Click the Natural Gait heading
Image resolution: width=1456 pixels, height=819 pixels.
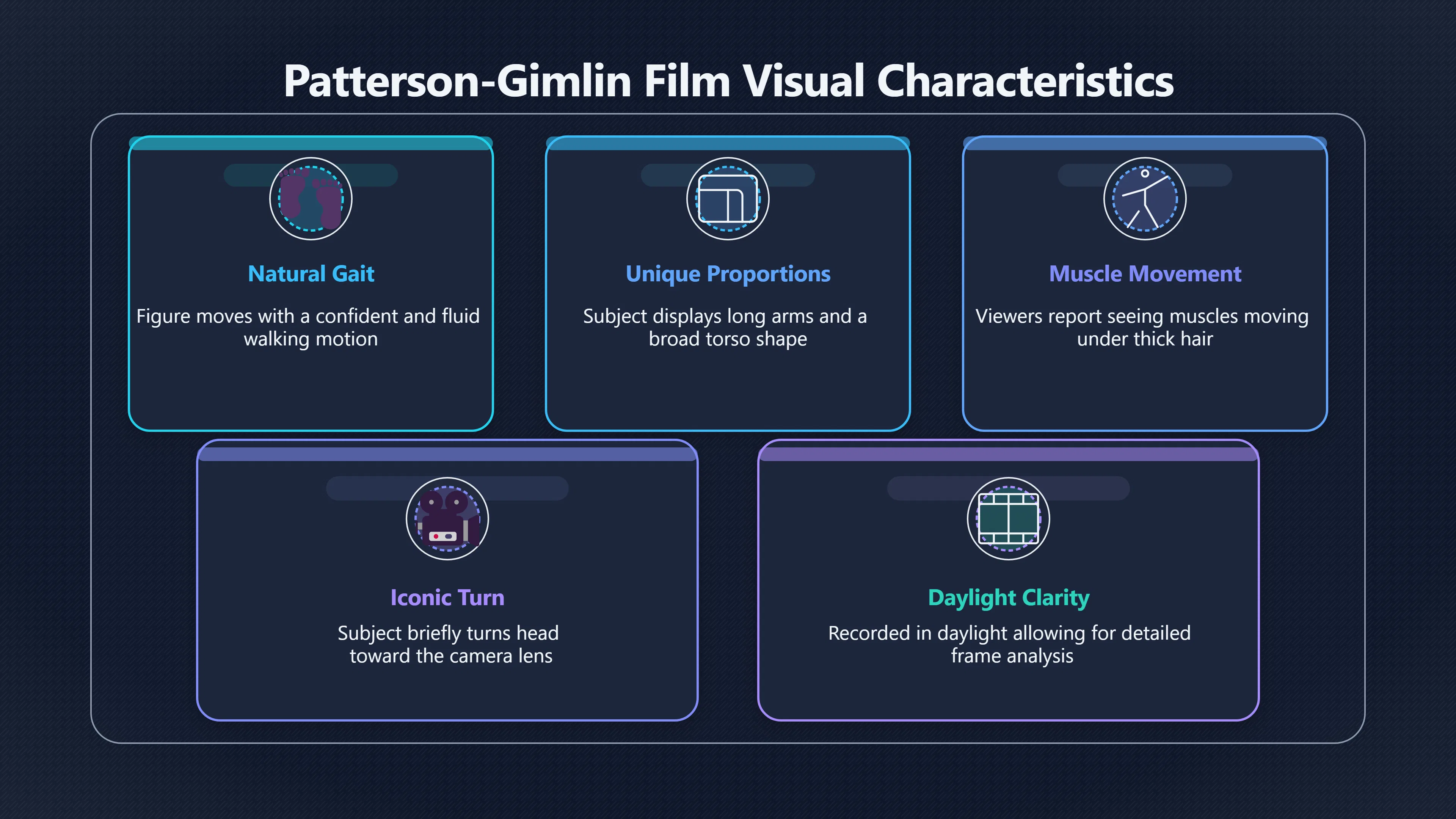311,274
